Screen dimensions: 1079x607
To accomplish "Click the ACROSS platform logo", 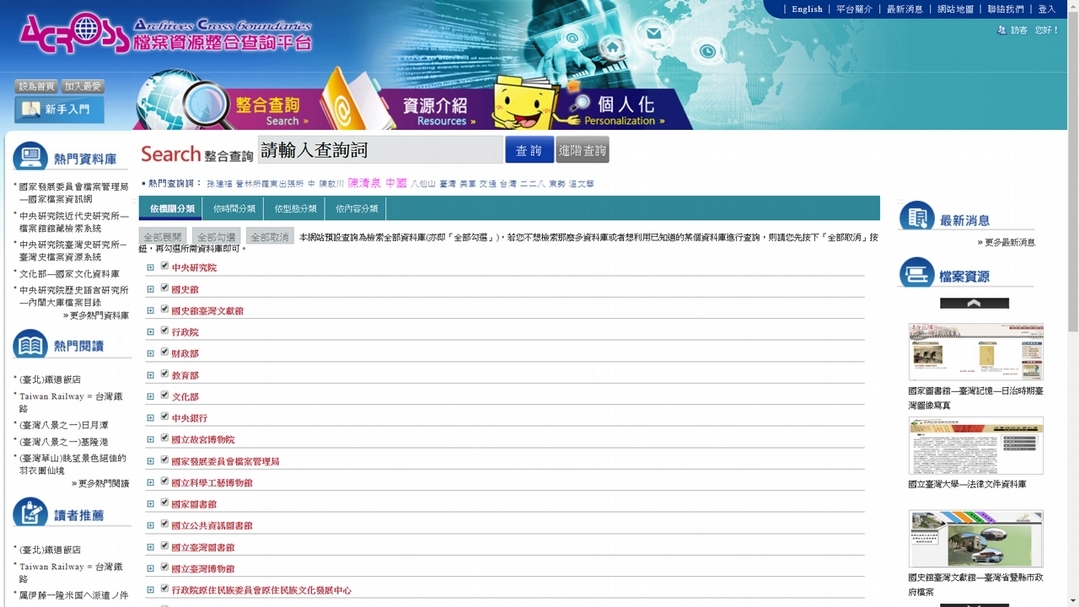I will point(165,33).
